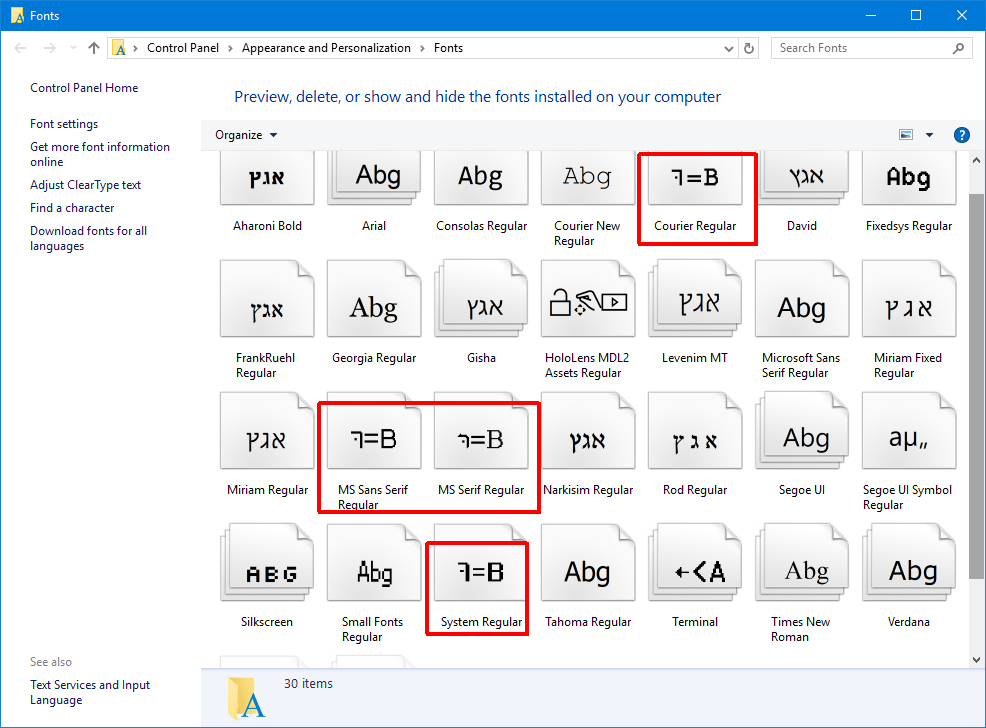Image resolution: width=986 pixels, height=728 pixels.
Task: Navigate to Control Panel in breadcrumb
Action: (x=183, y=48)
